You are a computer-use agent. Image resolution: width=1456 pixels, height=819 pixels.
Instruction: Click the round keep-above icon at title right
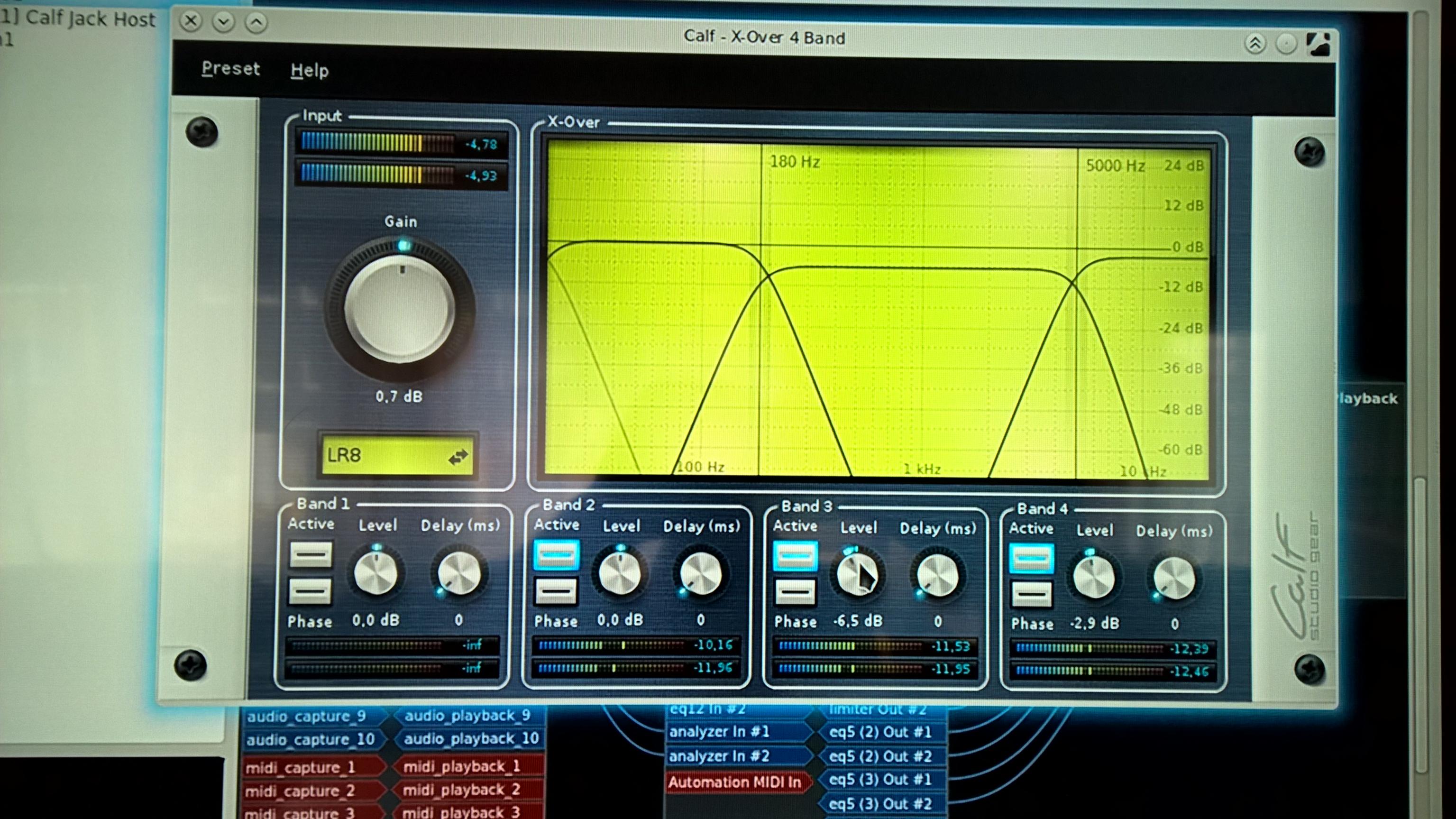pyautogui.click(x=1286, y=44)
